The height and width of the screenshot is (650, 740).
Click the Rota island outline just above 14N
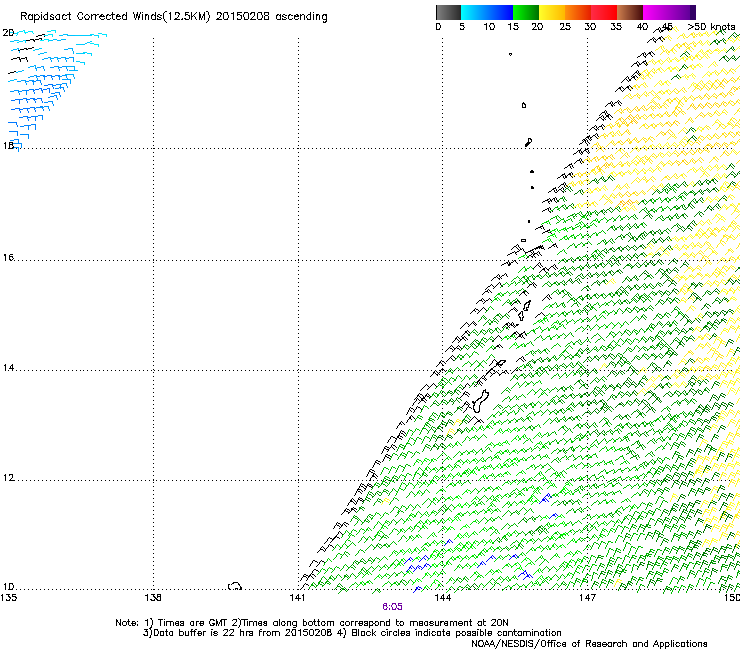[500, 363]
